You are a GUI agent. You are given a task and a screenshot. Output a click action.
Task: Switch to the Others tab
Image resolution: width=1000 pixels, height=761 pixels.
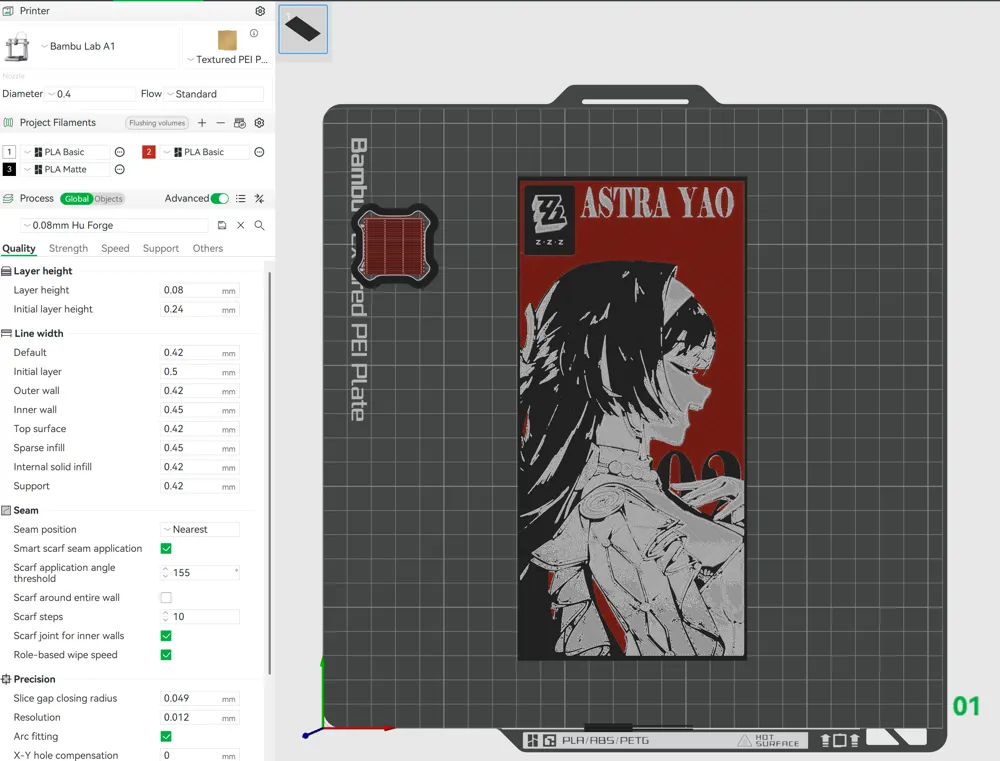pos(208,248)
